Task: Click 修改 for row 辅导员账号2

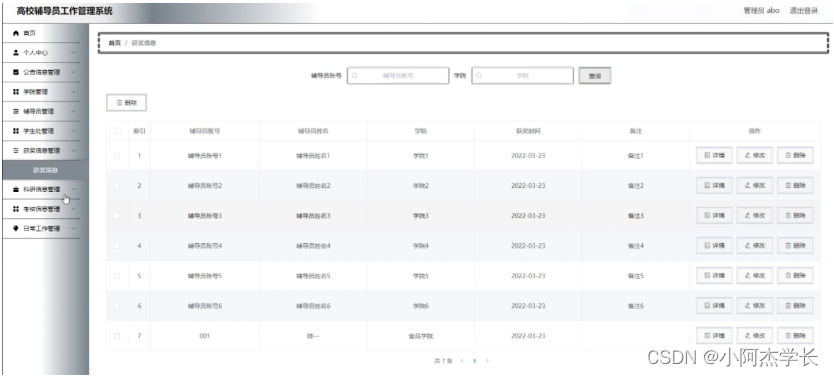Action: click(x=755, y=186)
